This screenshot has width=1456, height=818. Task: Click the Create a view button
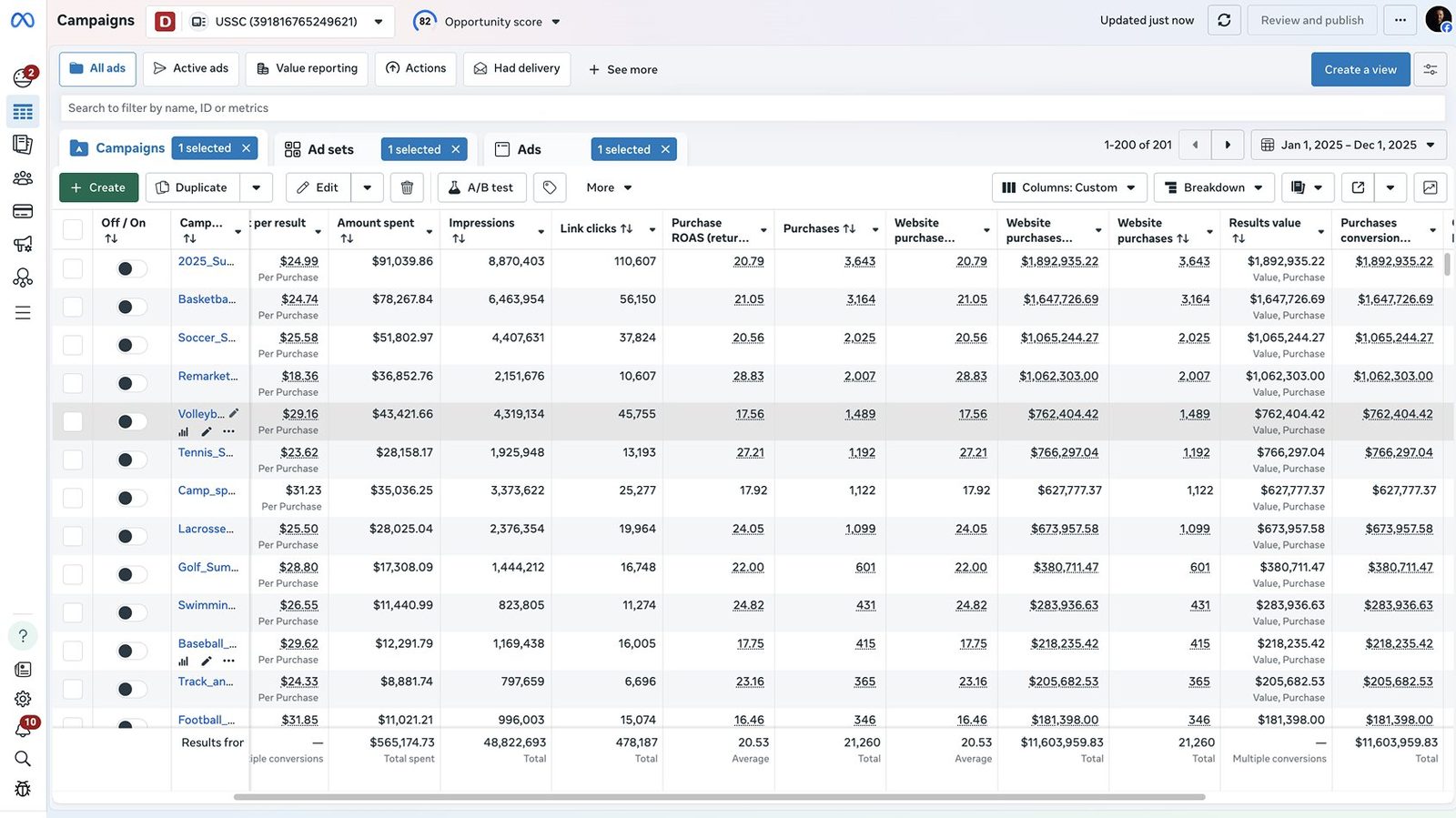tap(1360, 69)
